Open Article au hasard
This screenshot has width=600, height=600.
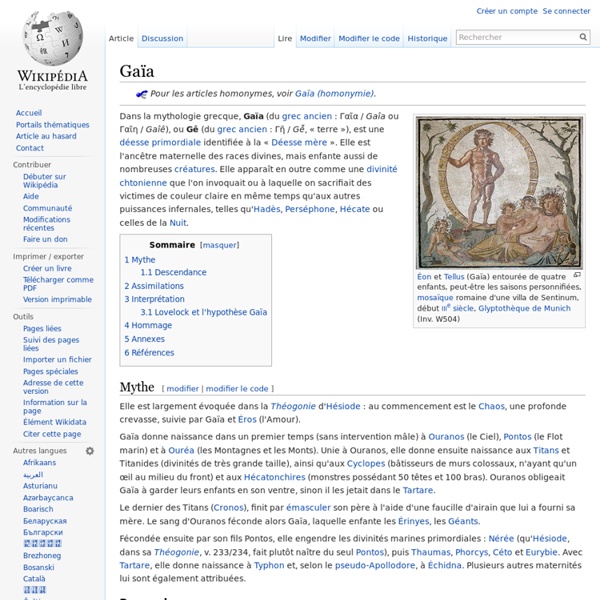pos(46,136)
